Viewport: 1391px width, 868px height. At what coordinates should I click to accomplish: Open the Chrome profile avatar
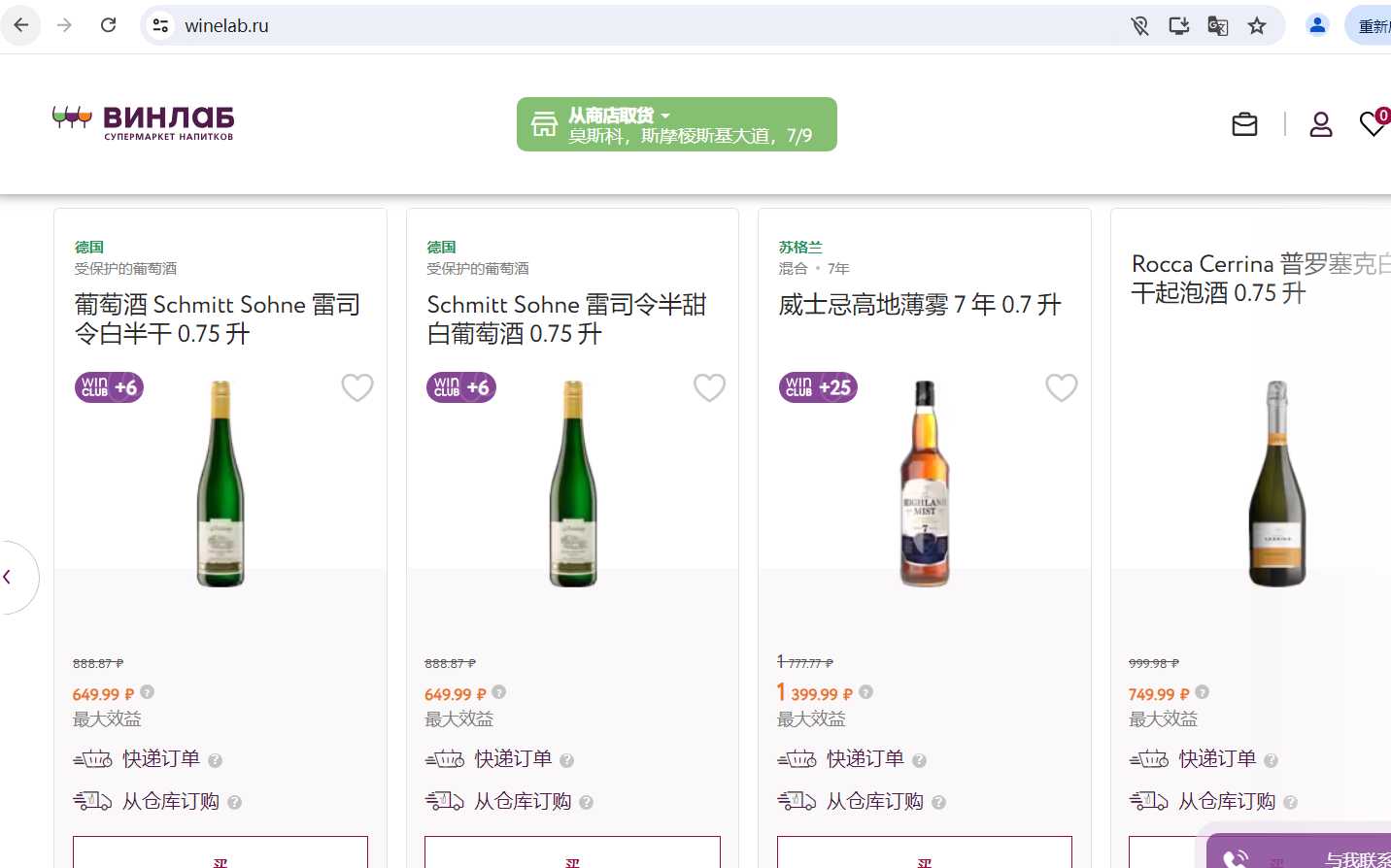(x=1317, y=25)
